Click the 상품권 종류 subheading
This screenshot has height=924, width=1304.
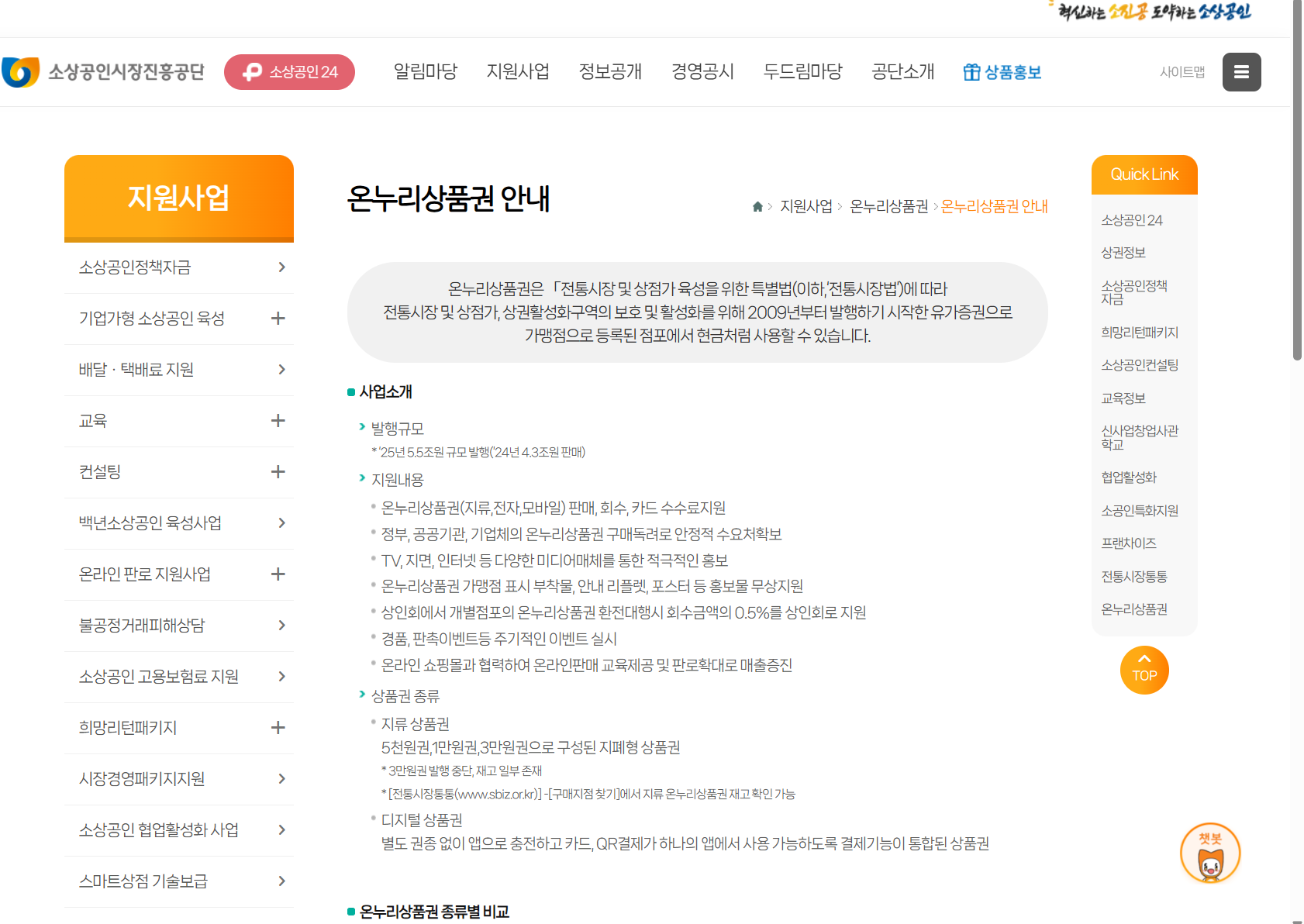pos(405,696)
